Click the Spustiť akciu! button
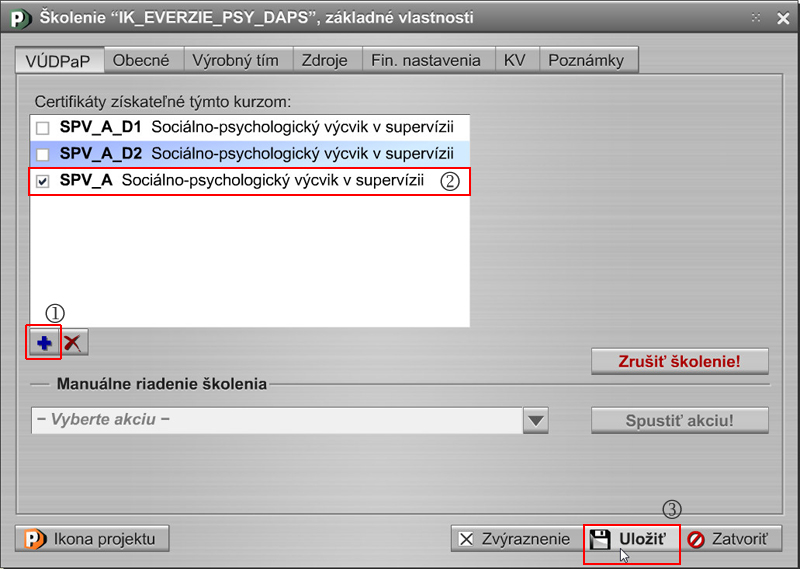 tap(680, 420)
